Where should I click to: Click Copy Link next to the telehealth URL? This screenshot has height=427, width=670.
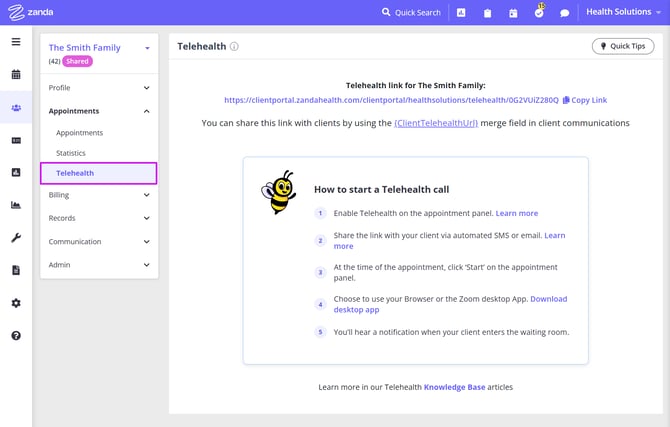[x=585, y=100]
